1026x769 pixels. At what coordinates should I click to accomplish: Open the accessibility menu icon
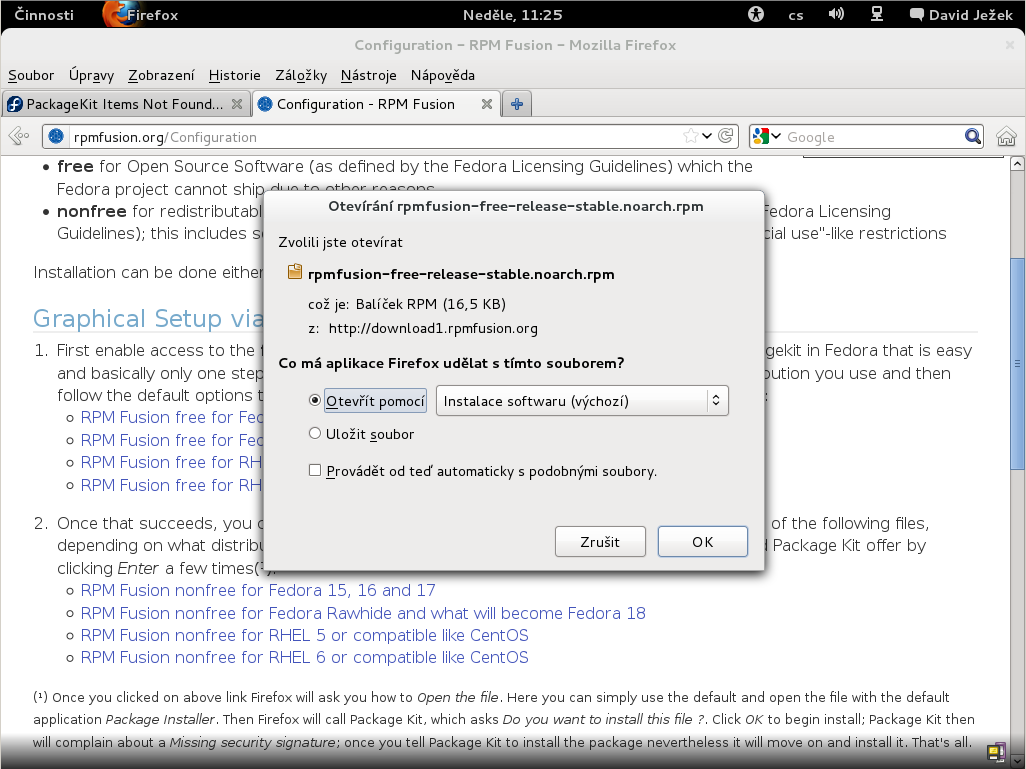pos(756,14)
